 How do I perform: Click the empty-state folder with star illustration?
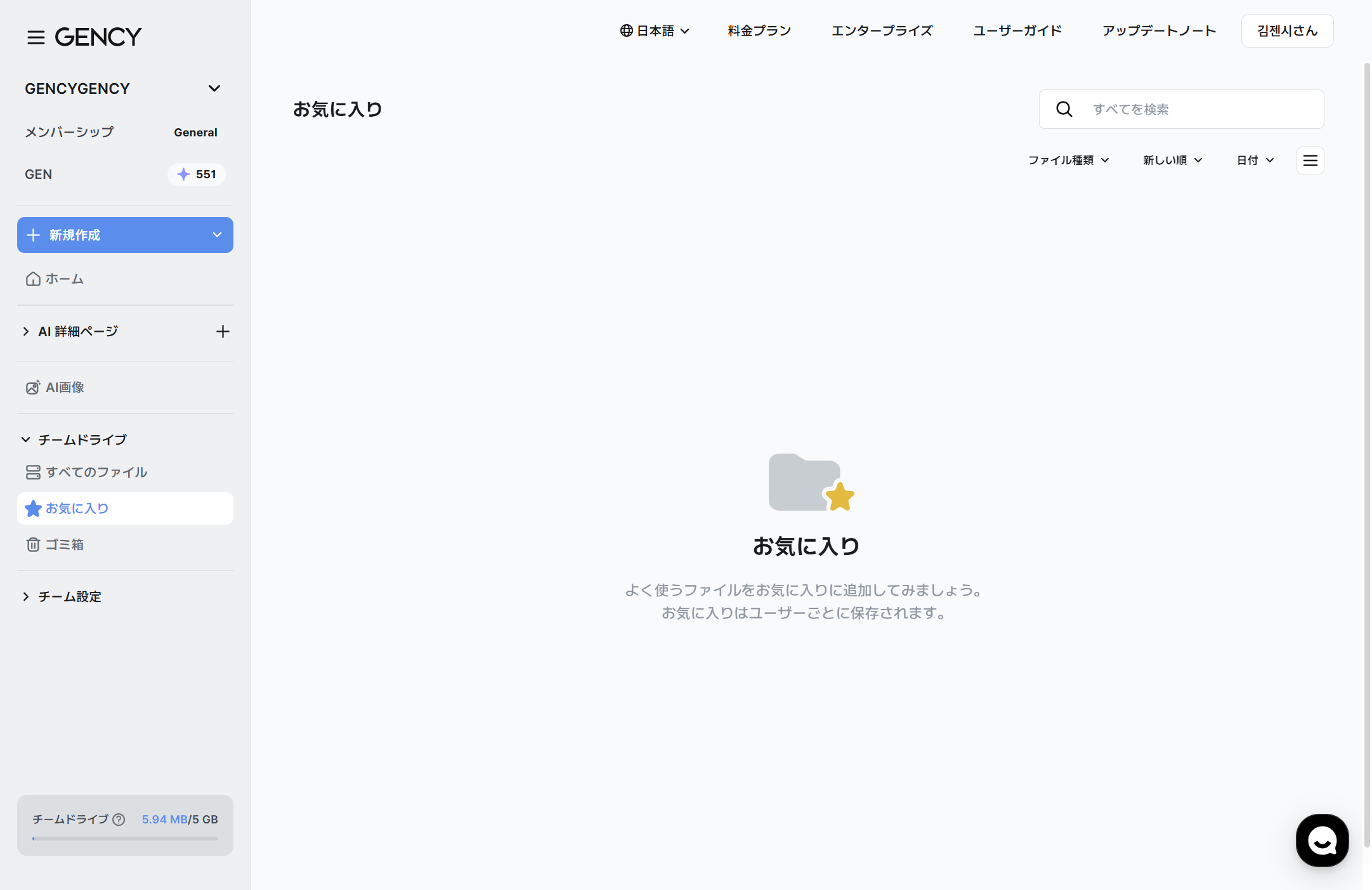point(811,482)
